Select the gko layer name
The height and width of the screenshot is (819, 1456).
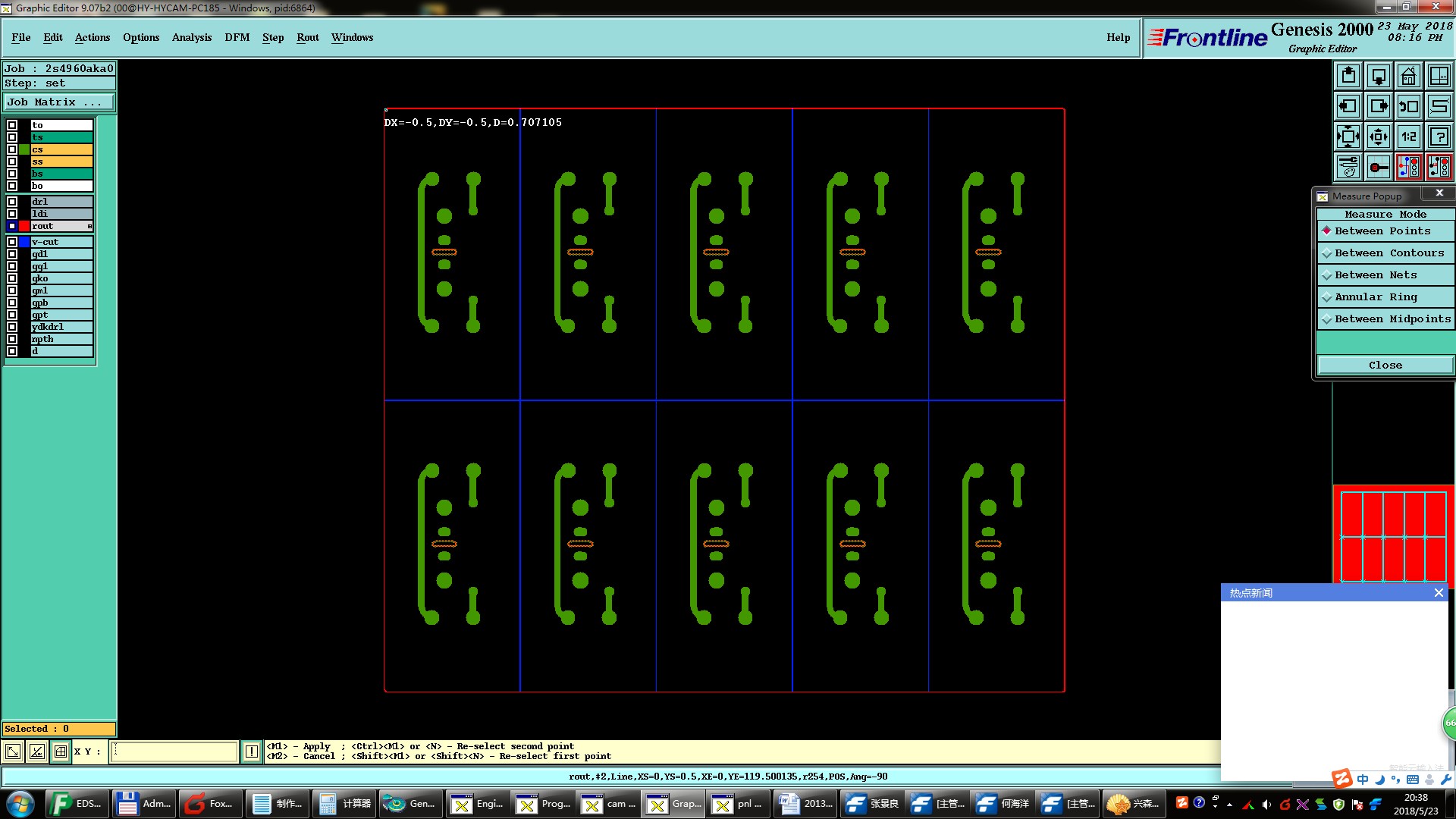pos(61,278)
